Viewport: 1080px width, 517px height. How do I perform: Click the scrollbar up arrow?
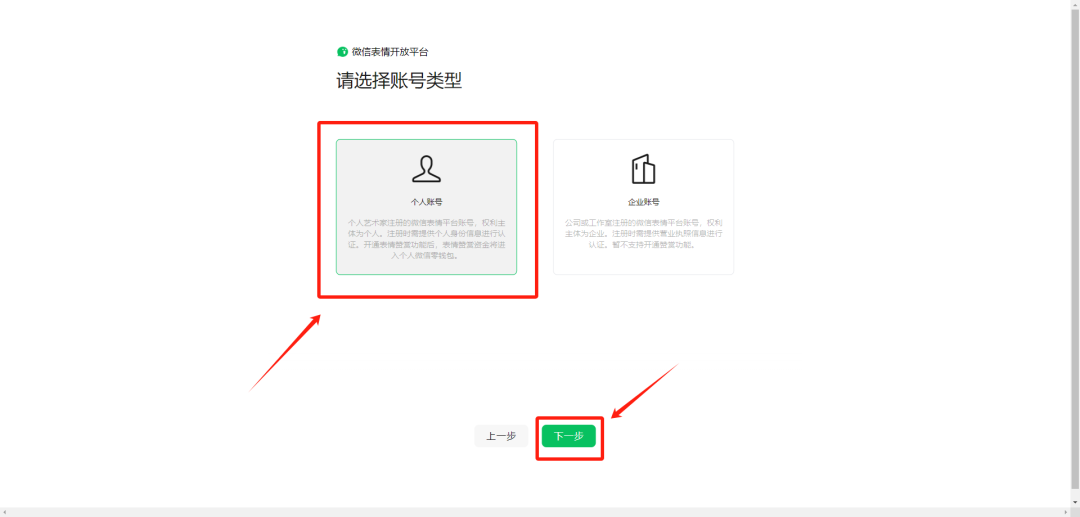[1074, 4]
